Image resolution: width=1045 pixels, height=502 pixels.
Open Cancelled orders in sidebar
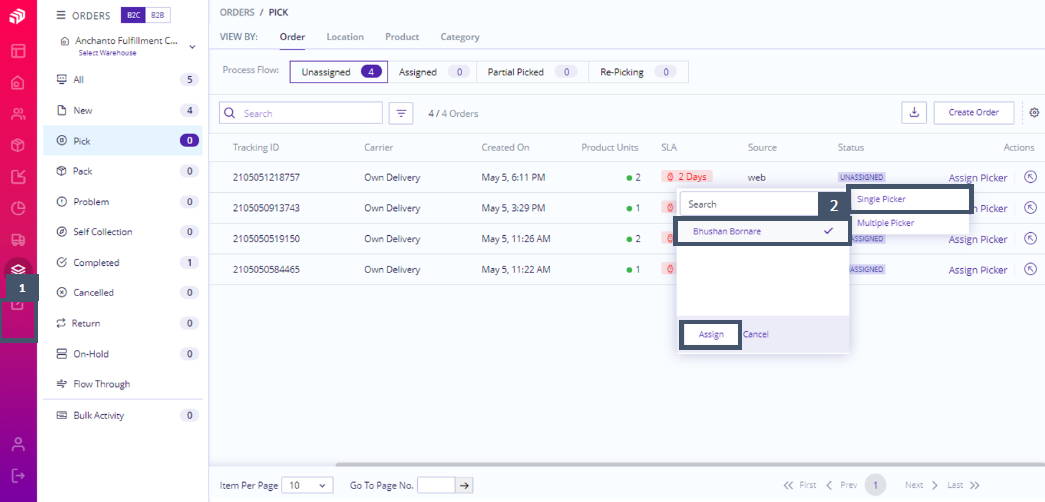123,293
